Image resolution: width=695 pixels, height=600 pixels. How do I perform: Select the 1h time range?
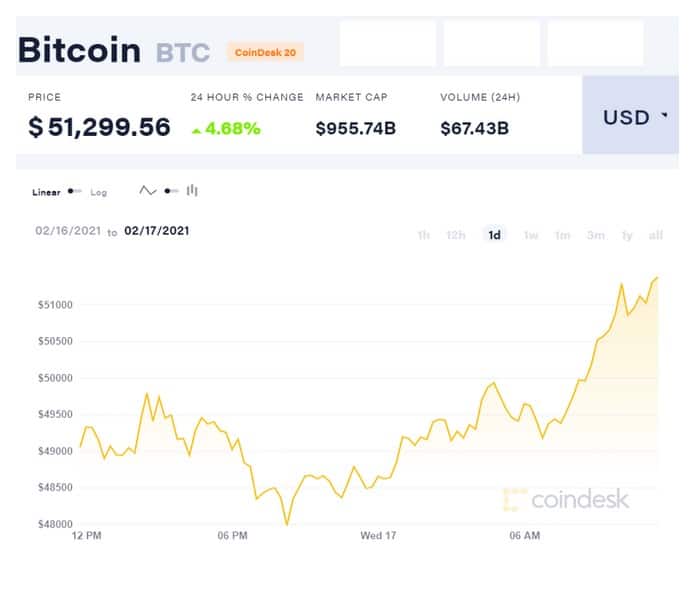[423, 235]
